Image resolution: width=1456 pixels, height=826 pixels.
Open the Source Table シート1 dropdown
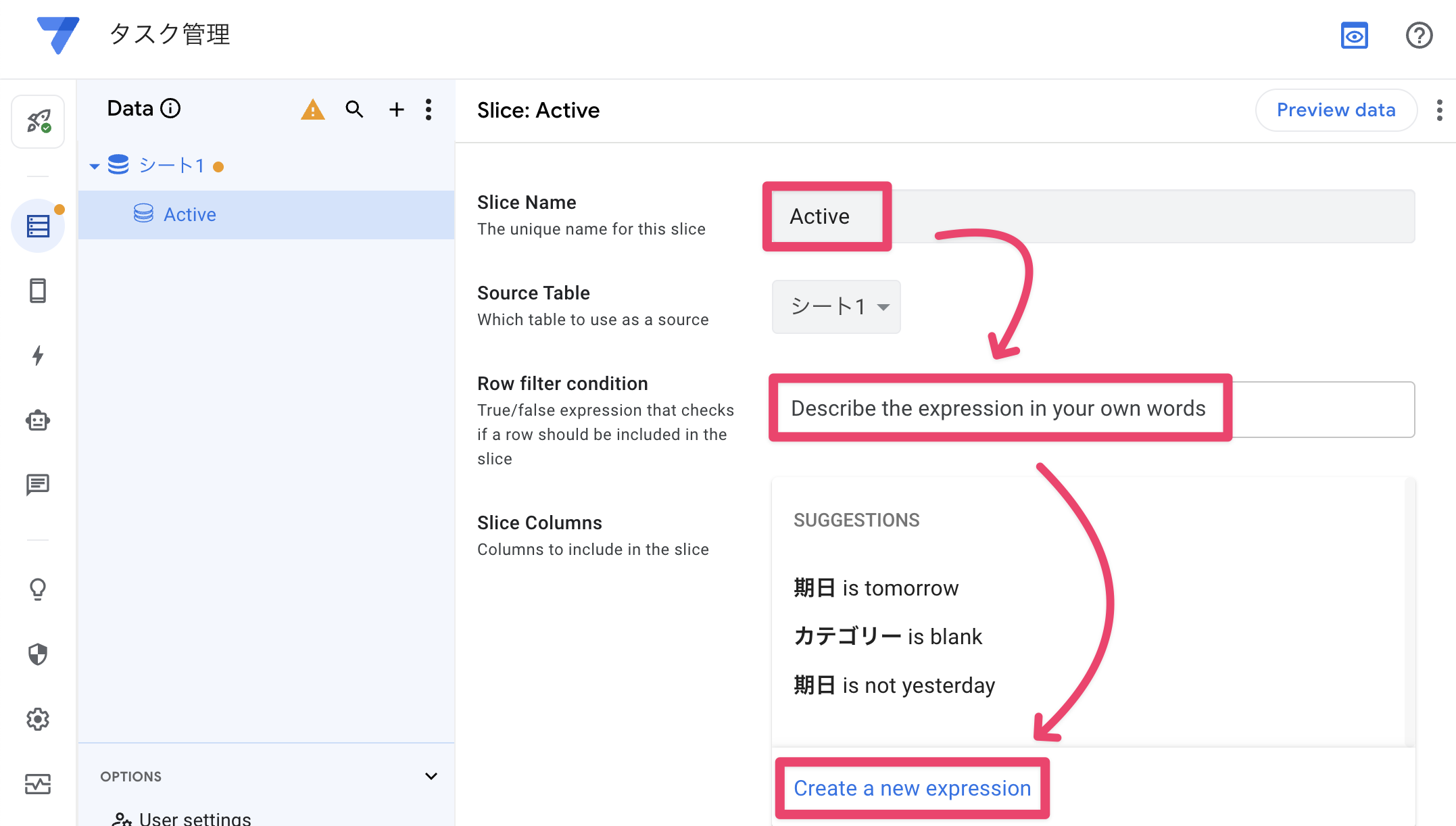(x=836, y=307)
